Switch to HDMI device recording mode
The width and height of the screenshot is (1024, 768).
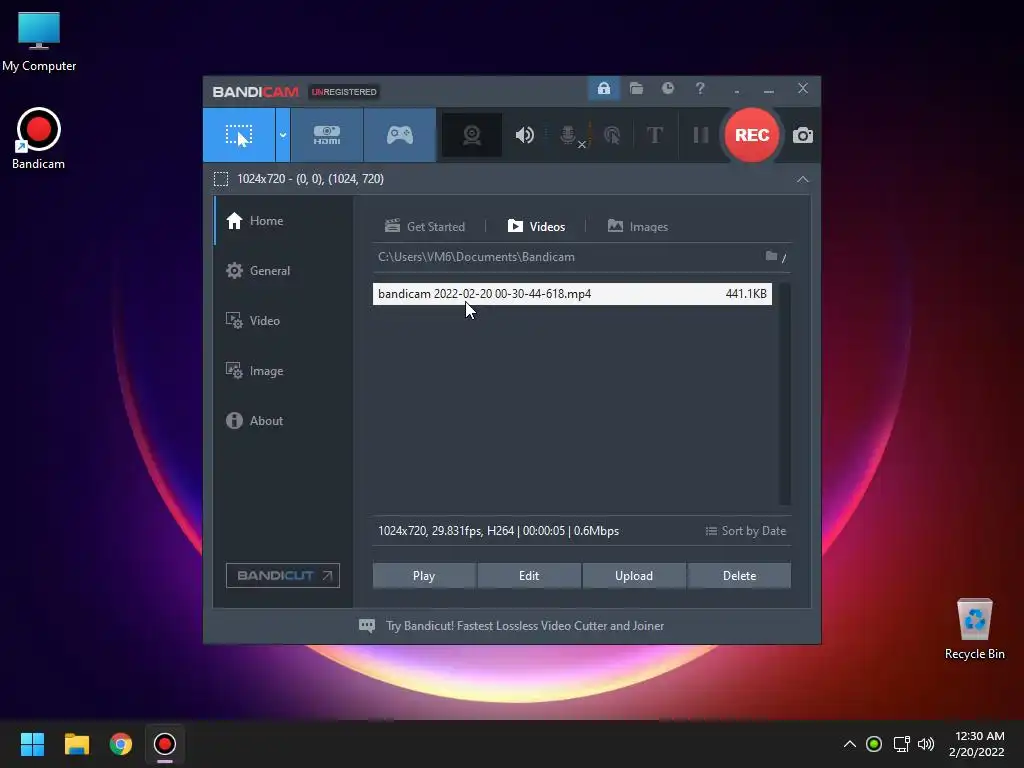pyautogui.click(x=327, y=135)
